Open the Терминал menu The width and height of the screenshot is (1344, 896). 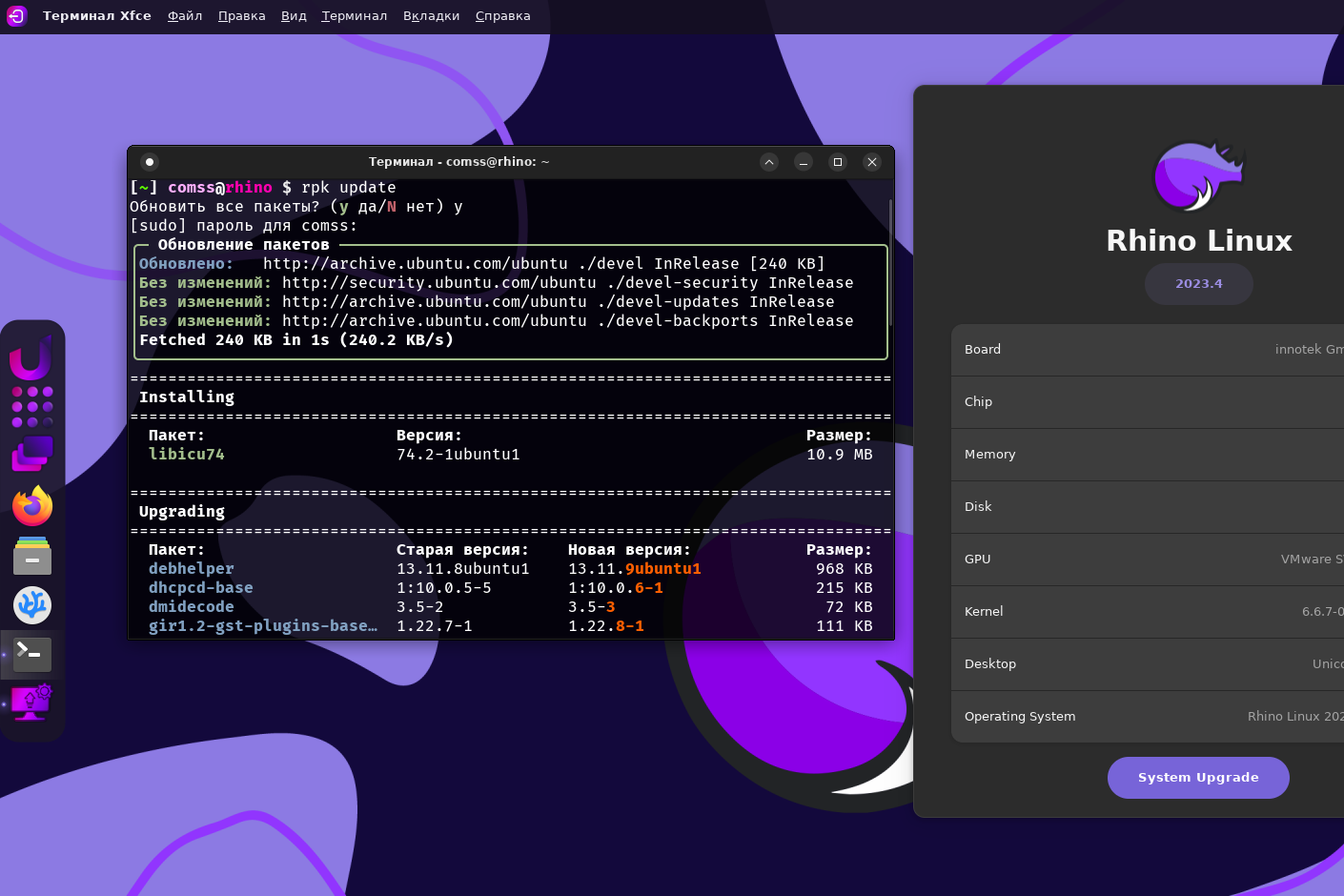click(355, 16)
